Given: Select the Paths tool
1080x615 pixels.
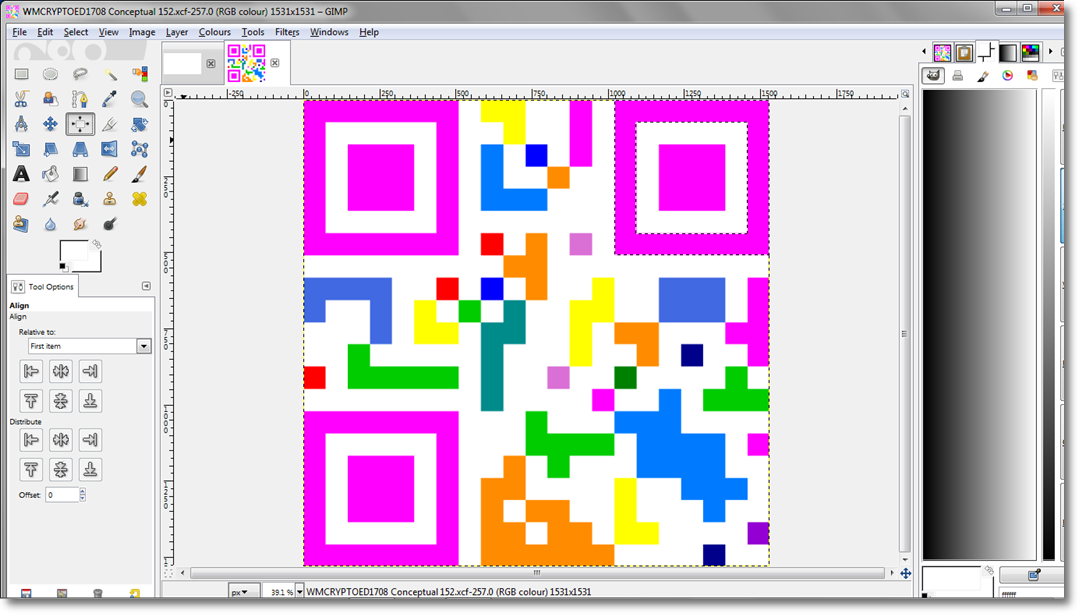Looking at the screenshot, I should click(x=80, y=99).
